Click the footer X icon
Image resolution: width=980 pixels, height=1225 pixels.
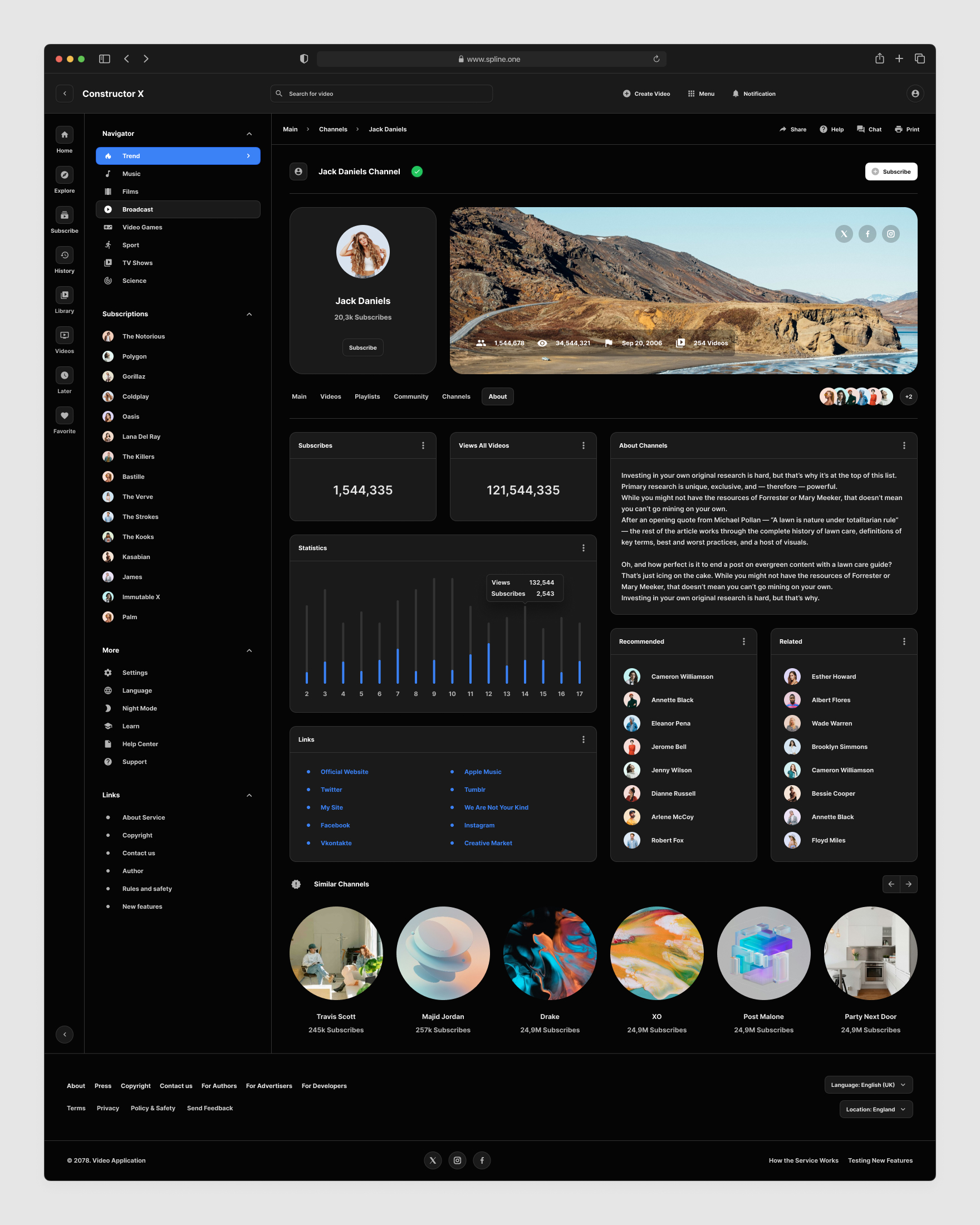[433, 1160]
